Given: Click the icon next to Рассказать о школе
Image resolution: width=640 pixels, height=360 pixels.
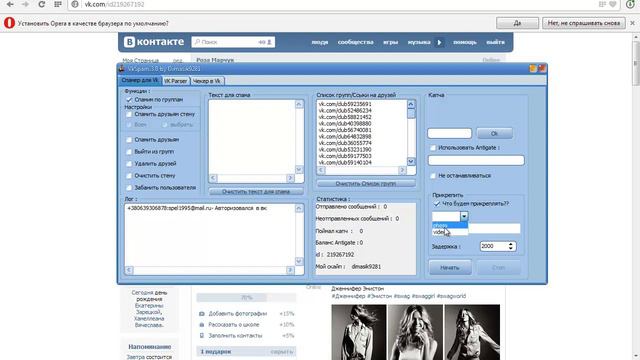Looking at the screenshot, I should click(x=201, y=325).
